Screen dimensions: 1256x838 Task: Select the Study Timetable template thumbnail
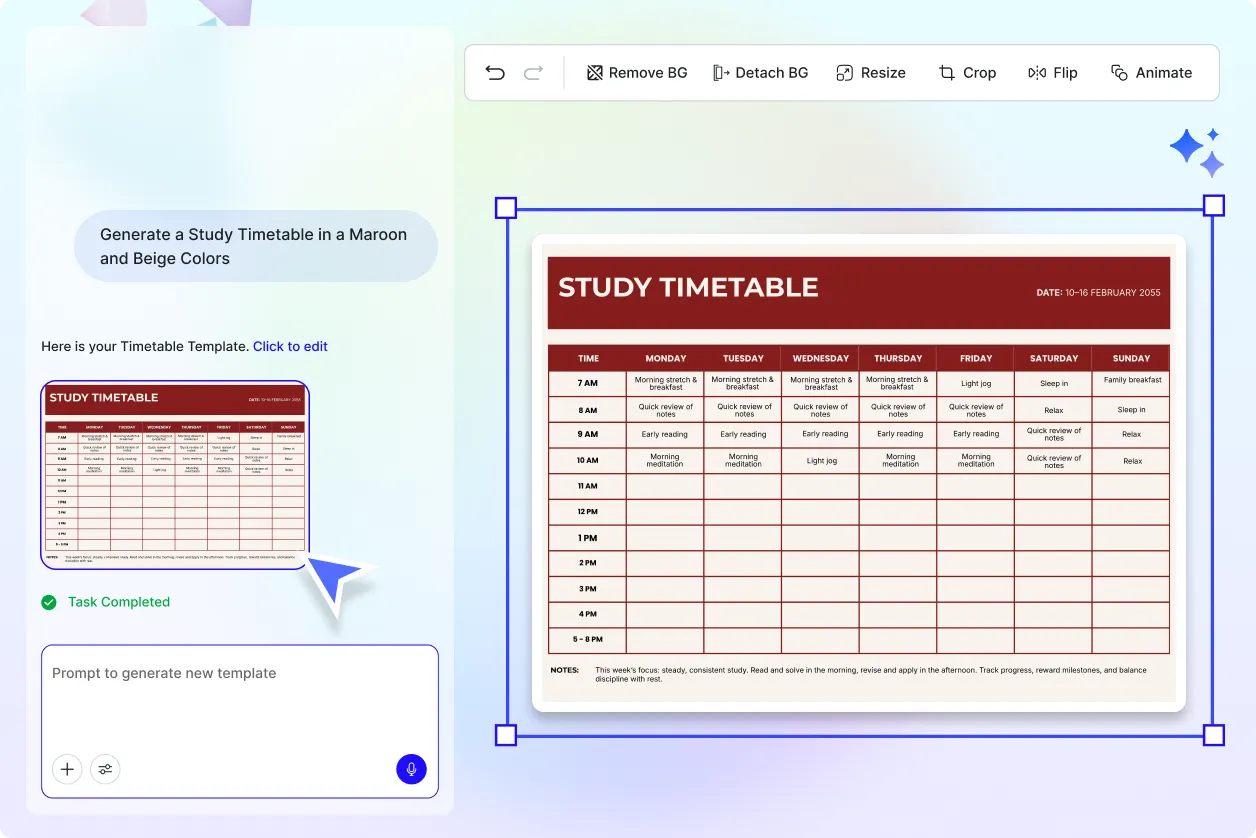click(x=175, y=474)
